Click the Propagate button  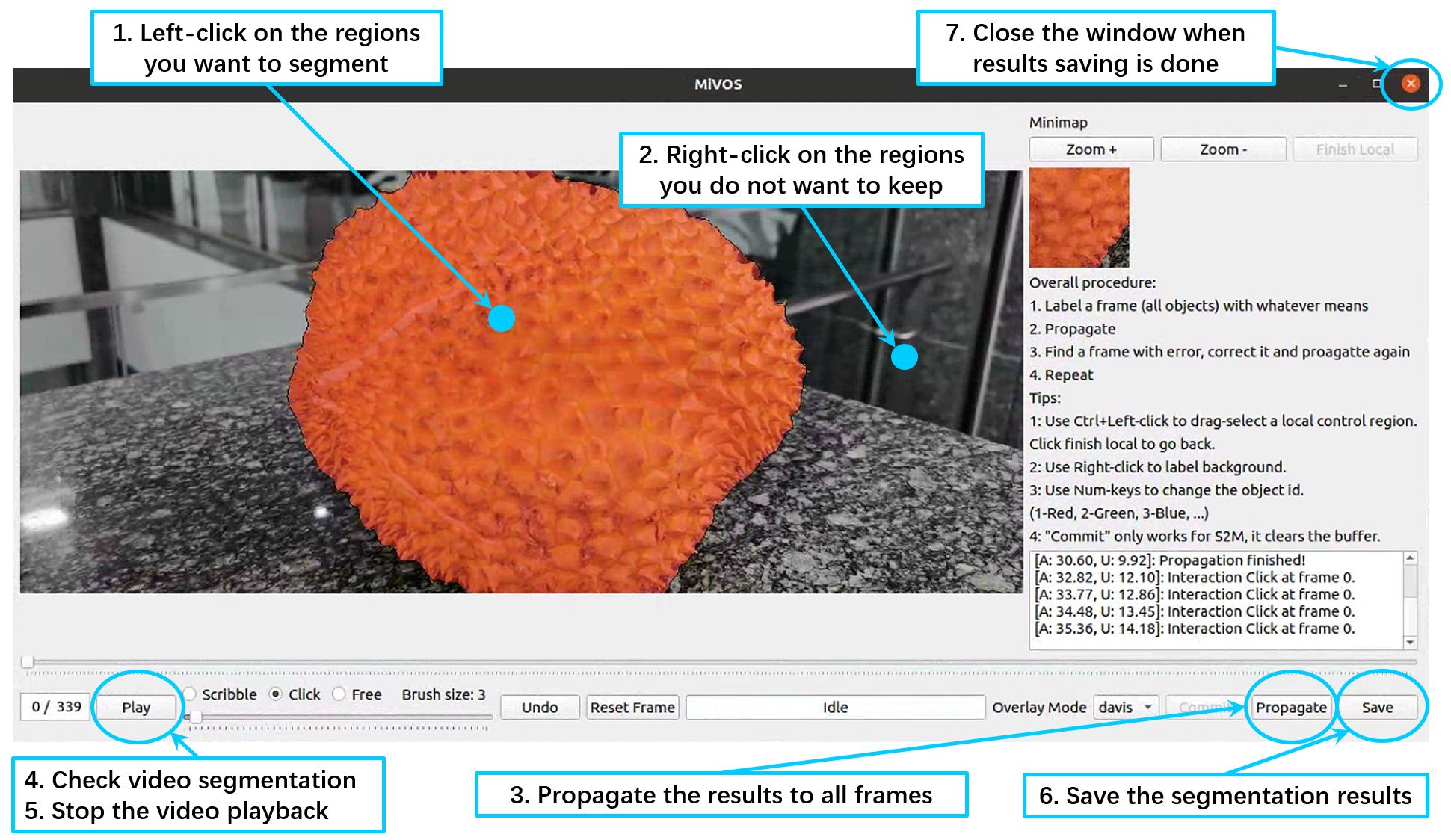[x=1290, y=707]
